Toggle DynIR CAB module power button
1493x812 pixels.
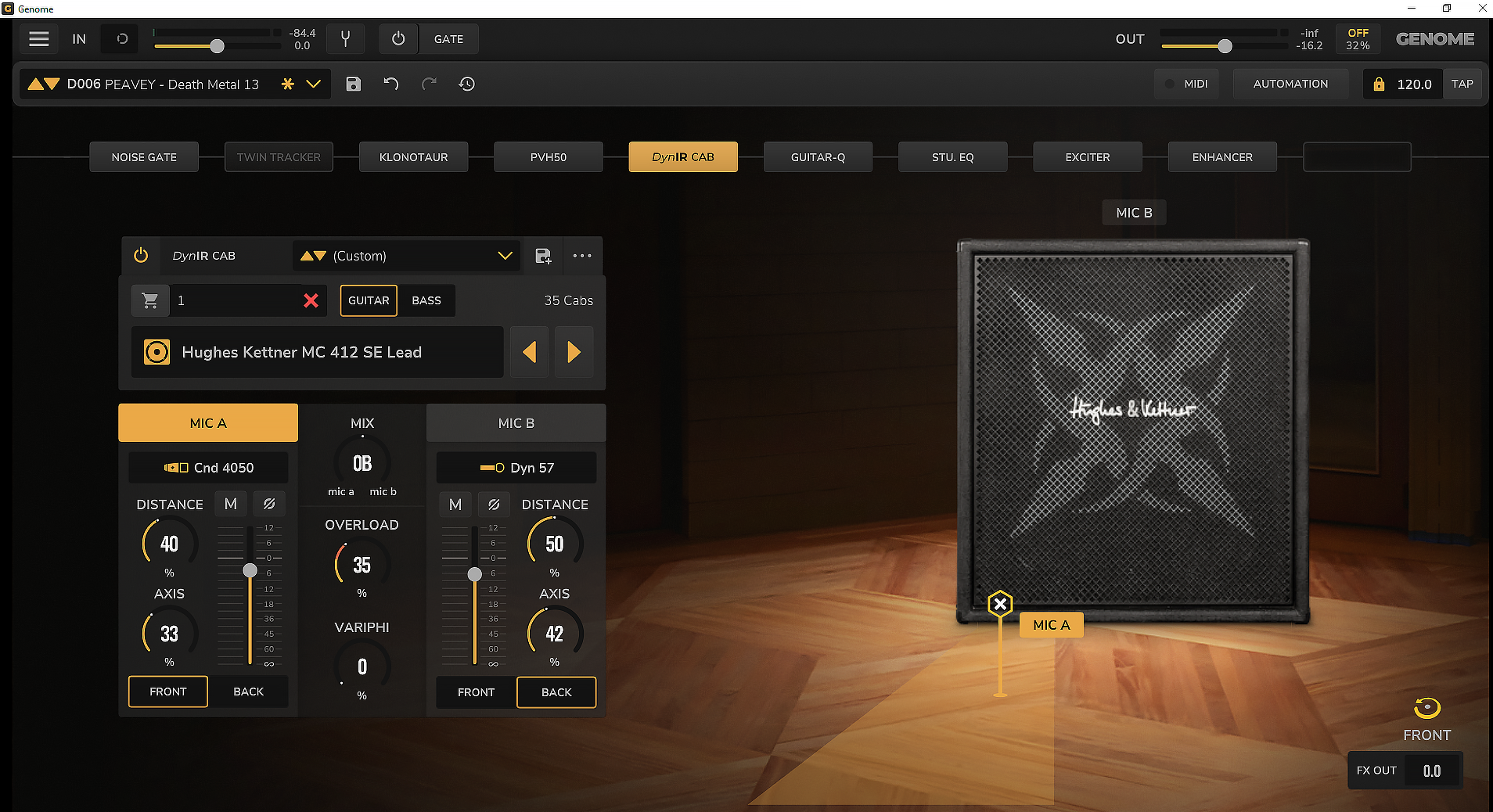pyautogui.click(x=141, y=256)
